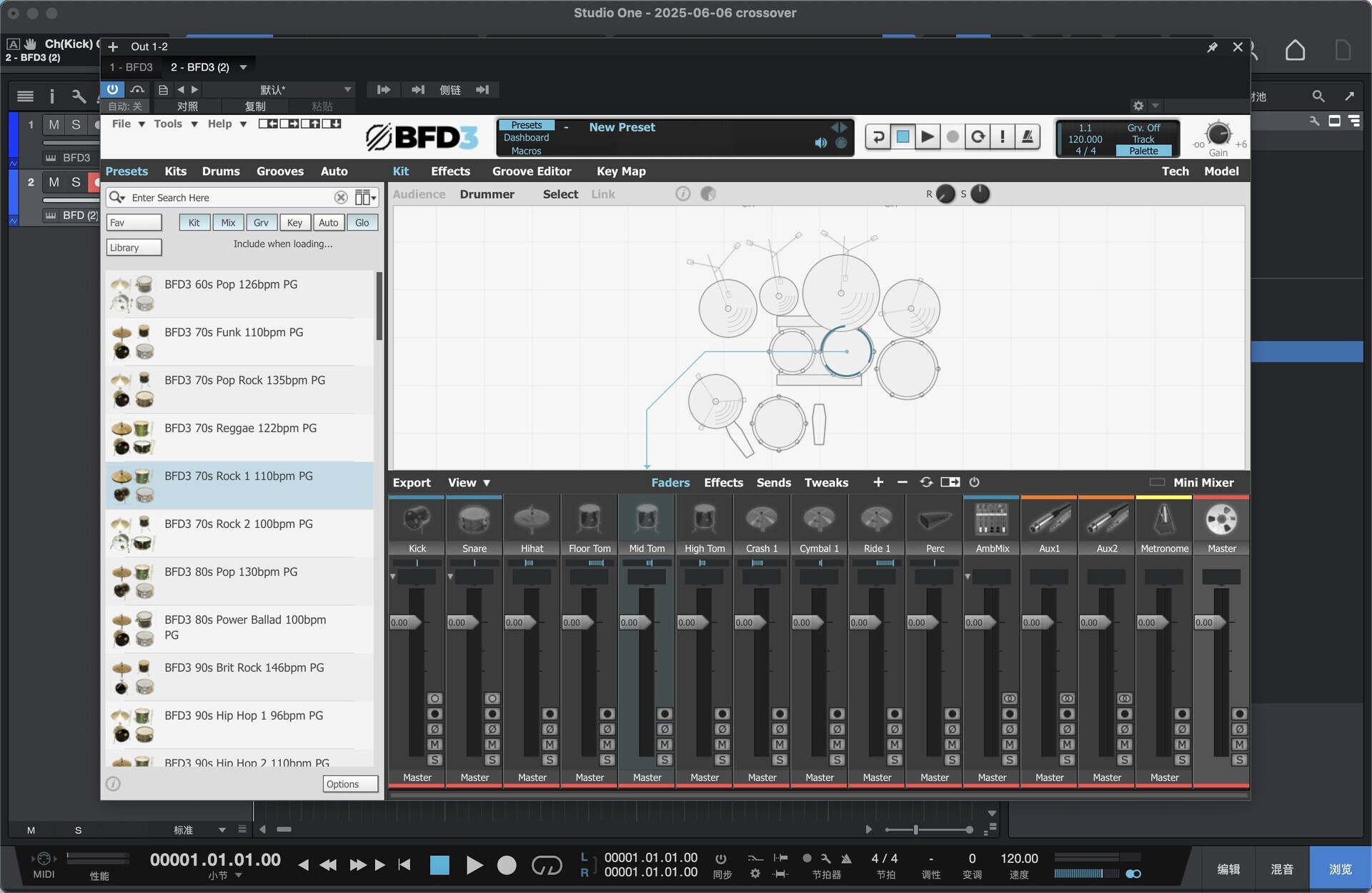Select the Floor Tom channel icon
This screenshot has height=893, width=1372.
click(590, 519)
